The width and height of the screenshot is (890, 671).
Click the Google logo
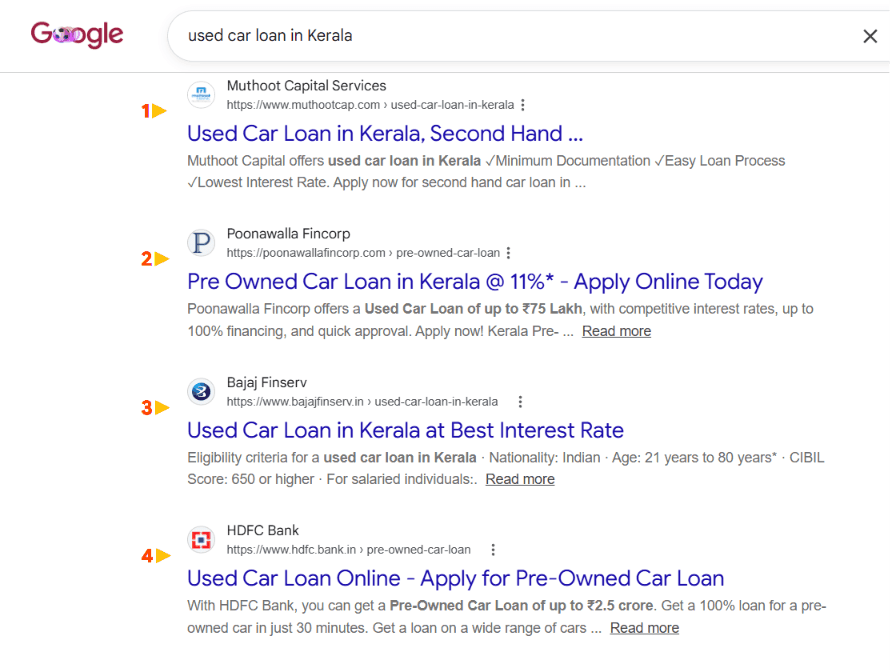click(77, 35)
